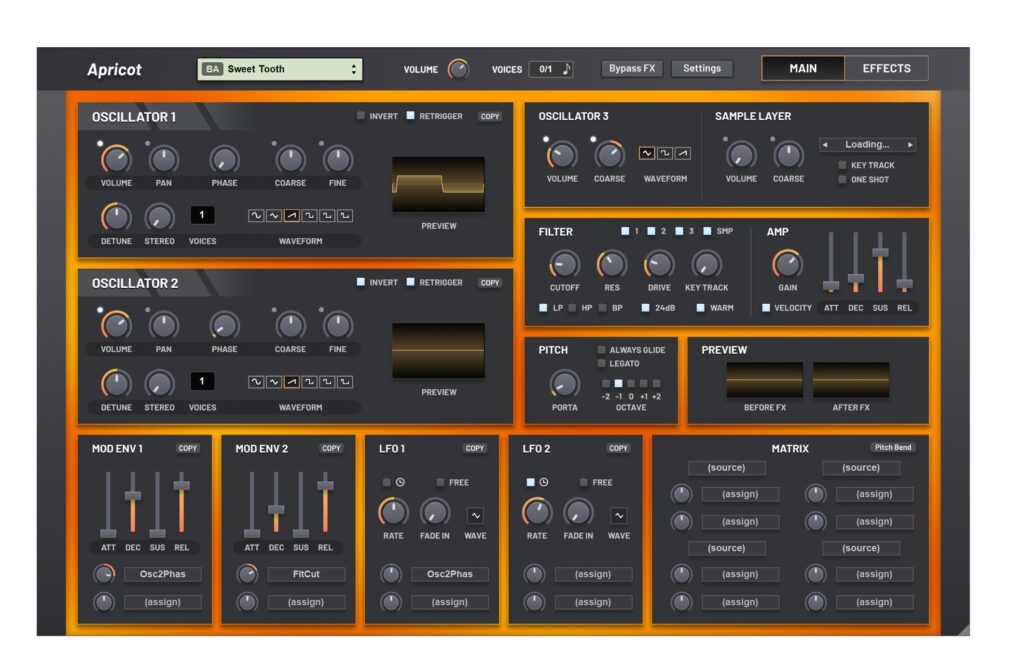
Task: Choose the saw waveform in Oscillator 3
Action: point(683,153)
